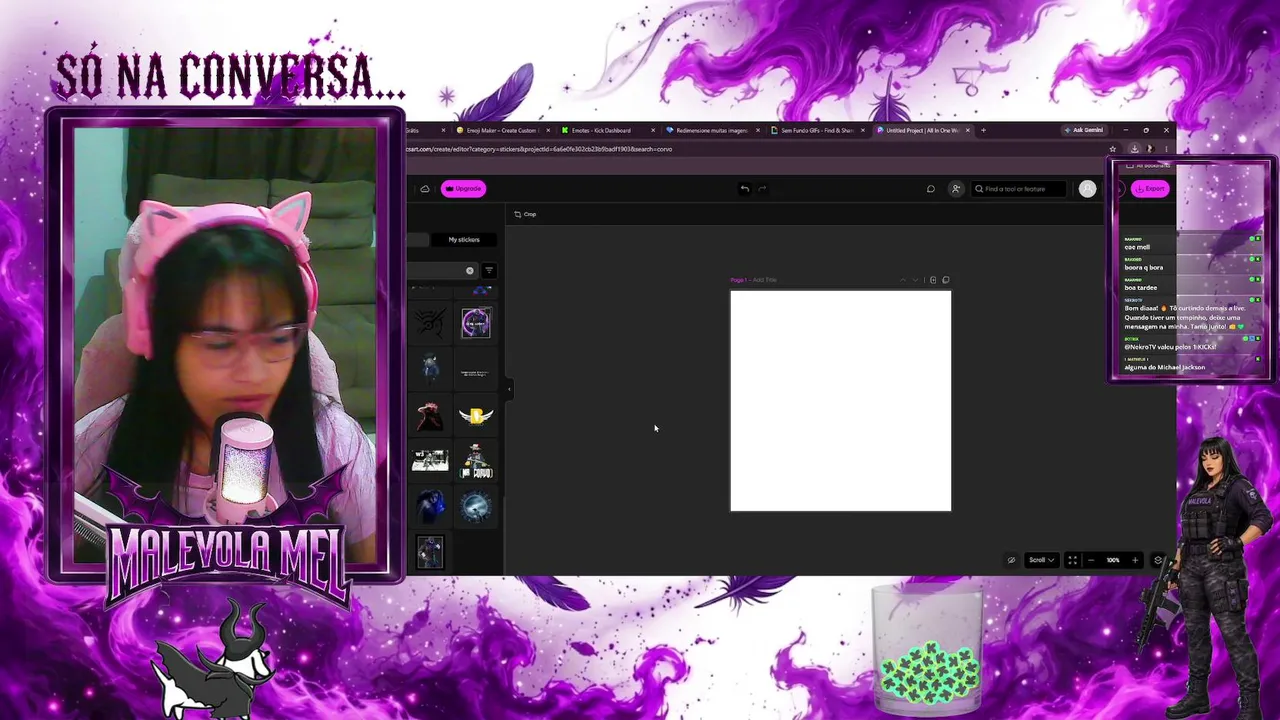Click the pink Upgrade button

click(463, 188)
